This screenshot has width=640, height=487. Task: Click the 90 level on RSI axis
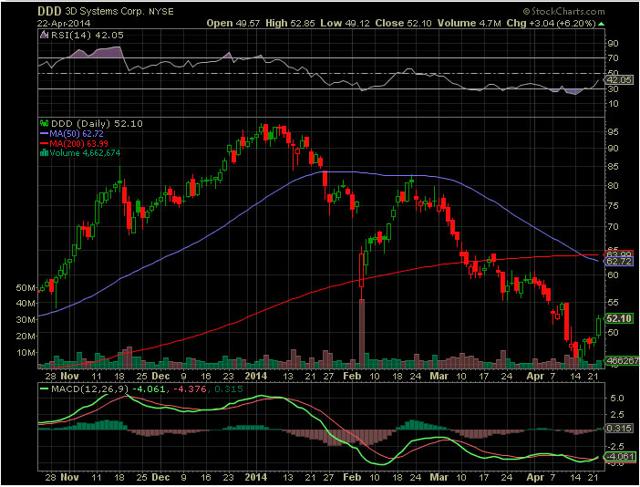click(613, 43)
